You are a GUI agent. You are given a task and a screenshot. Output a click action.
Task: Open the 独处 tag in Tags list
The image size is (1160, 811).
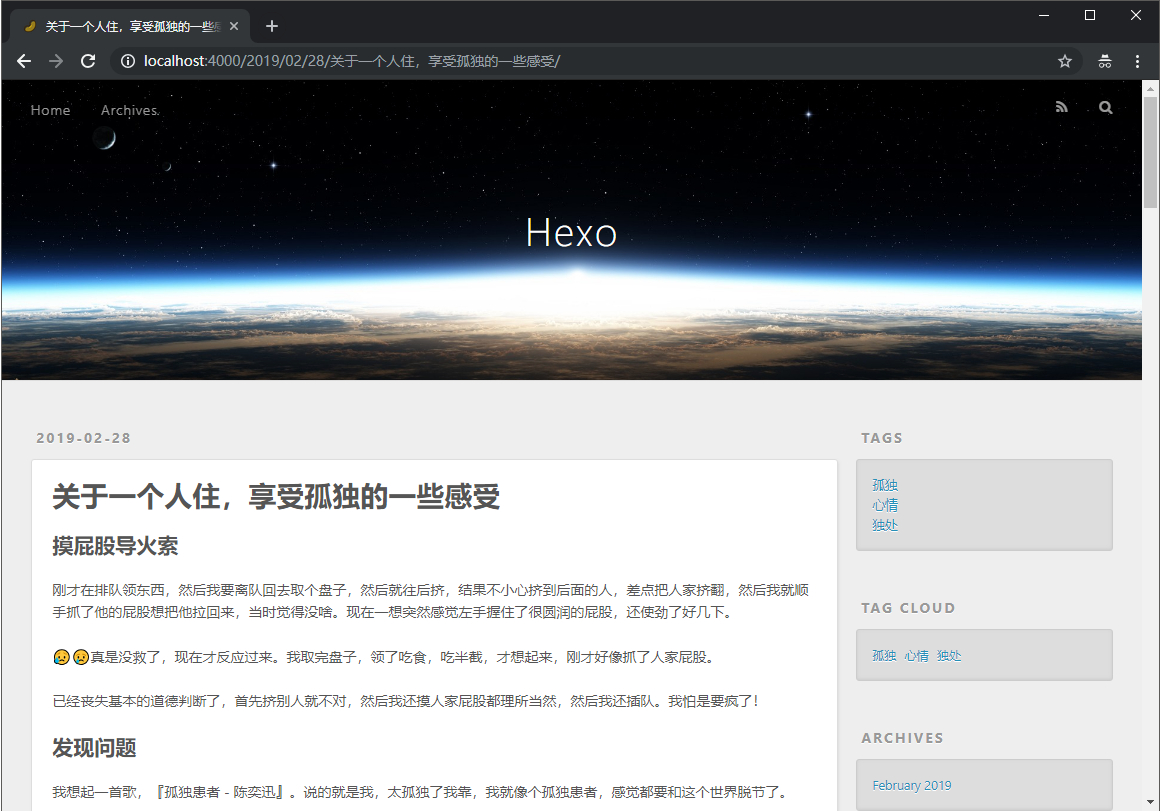[x=885, y=525]
